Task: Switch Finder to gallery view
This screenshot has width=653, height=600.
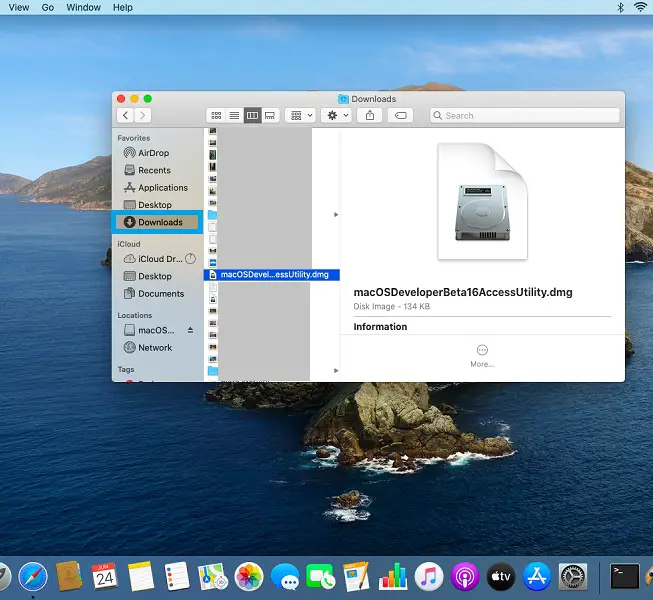Action: click(x=270, y=115)
